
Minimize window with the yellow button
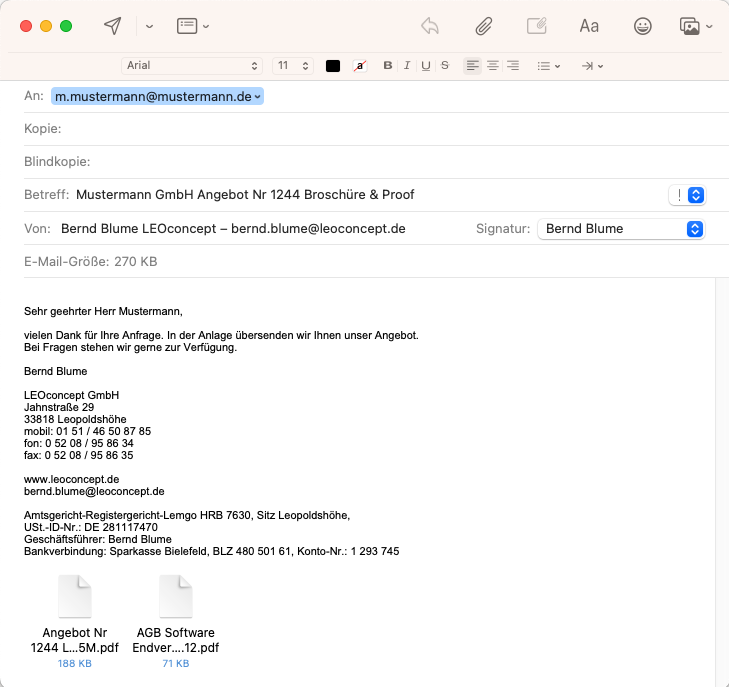(x=46, y=26)
